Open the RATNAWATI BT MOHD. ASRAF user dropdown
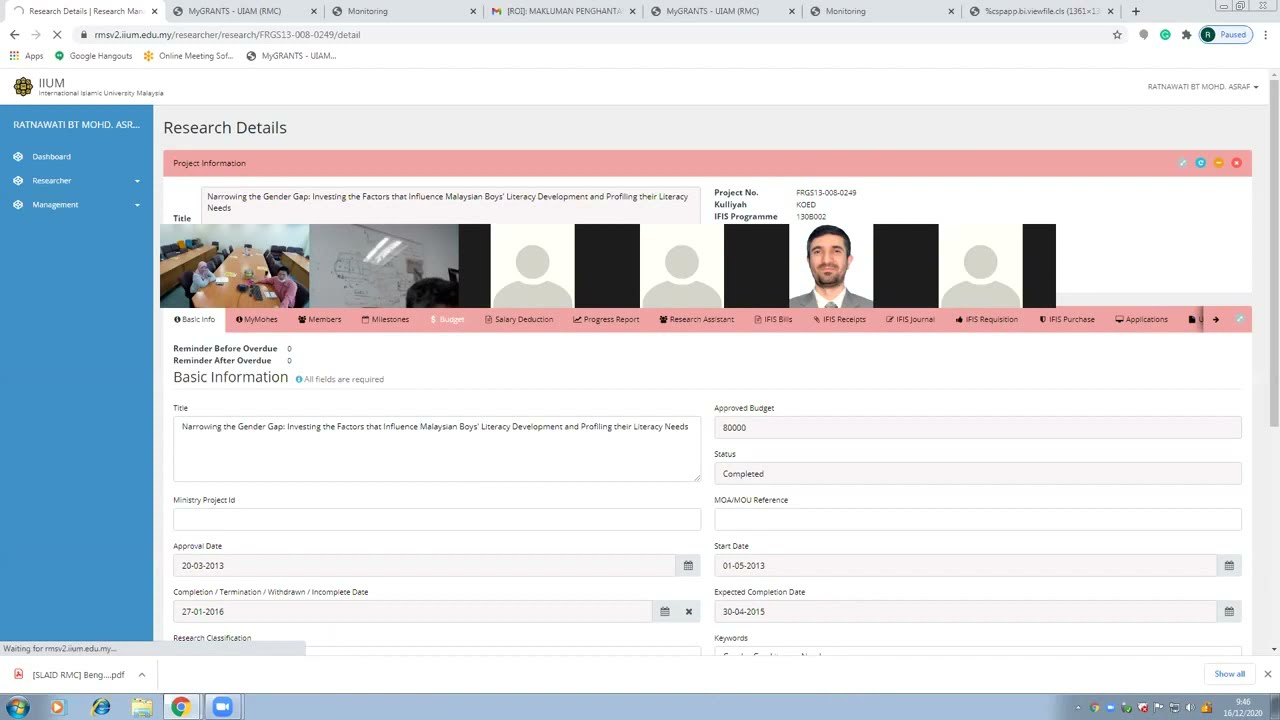 pos(1203,87)
